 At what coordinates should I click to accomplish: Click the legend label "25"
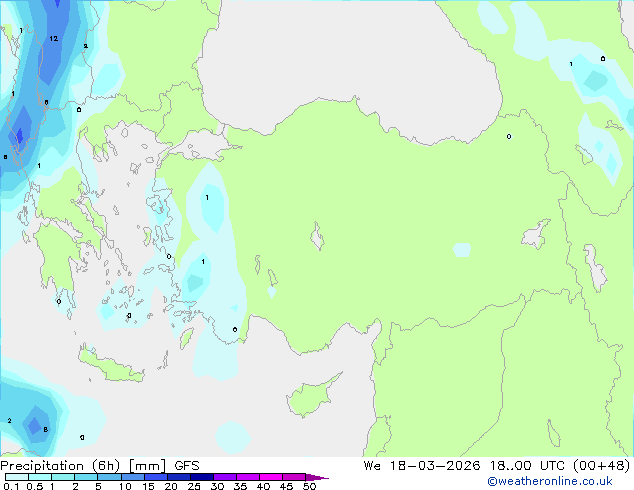[194, 486]
